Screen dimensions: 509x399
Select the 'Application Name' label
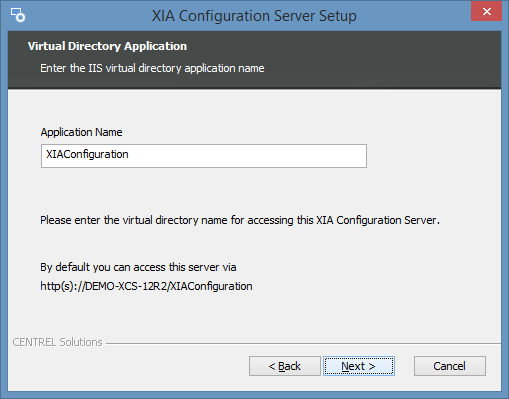(x=81, y=132)
